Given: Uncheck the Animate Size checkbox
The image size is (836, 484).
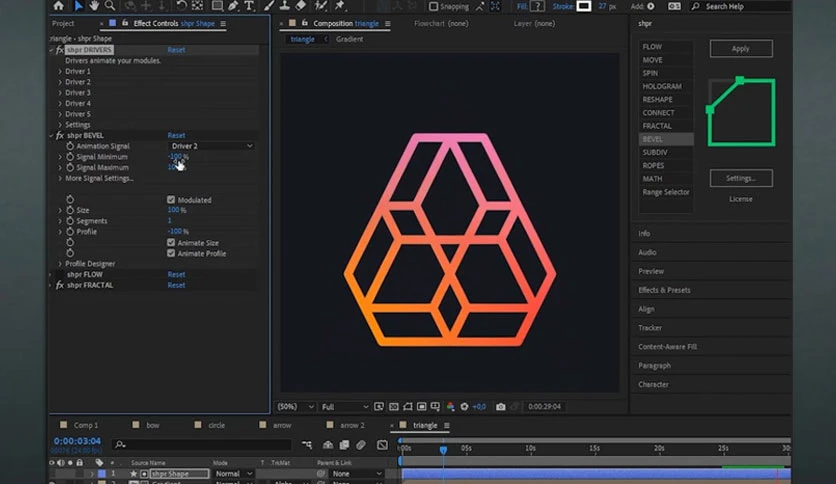Looking at the screenshot, I should tap(171, 242).
